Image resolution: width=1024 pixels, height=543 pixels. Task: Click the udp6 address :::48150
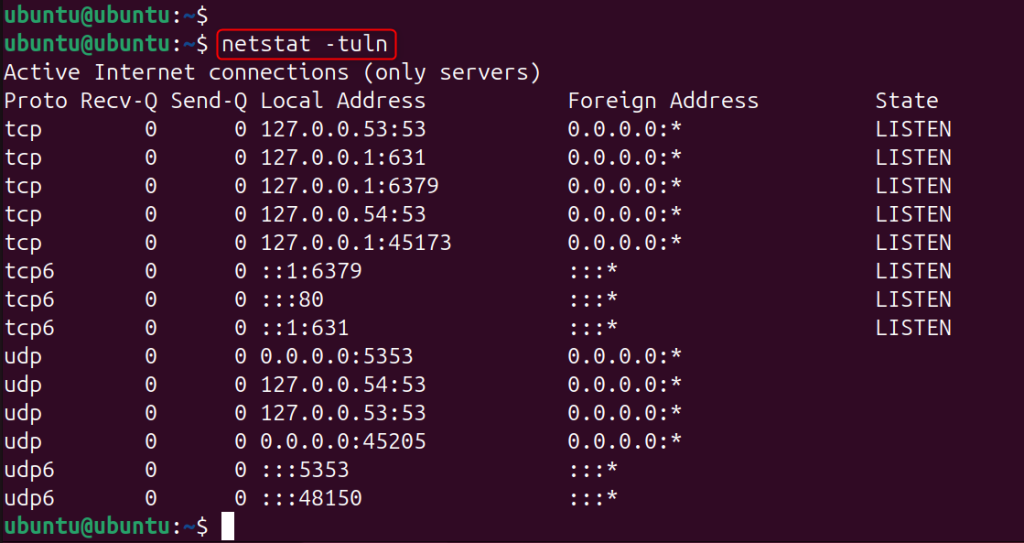click(x=311, y=498)
